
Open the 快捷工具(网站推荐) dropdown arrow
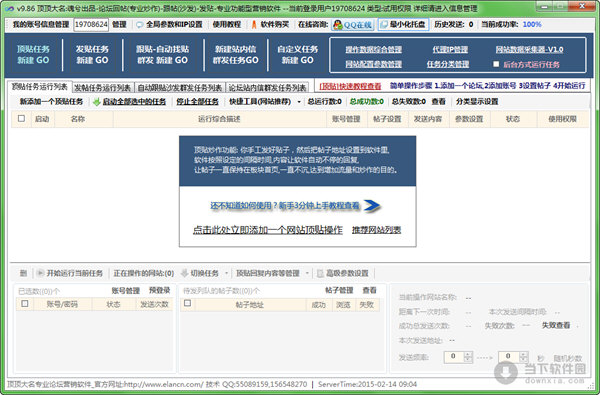pyautogui.click(x=299, y=102)
